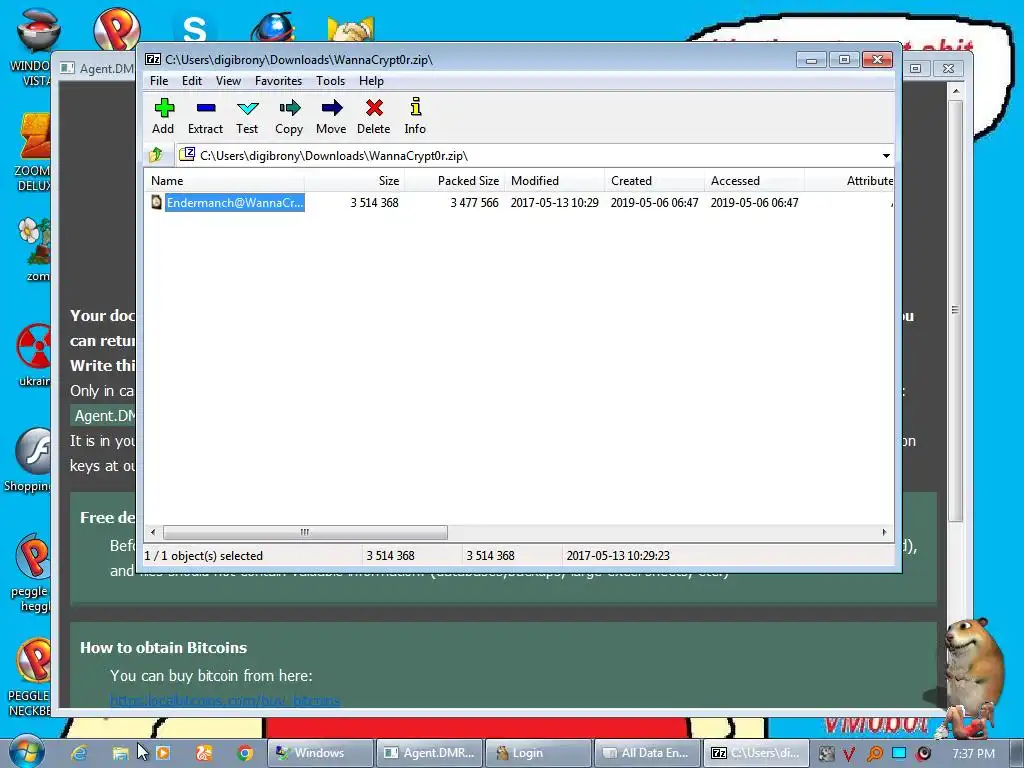Screen dimensions: 1024x768
Task: Sort by the Created column header
Action: (654, 181)
